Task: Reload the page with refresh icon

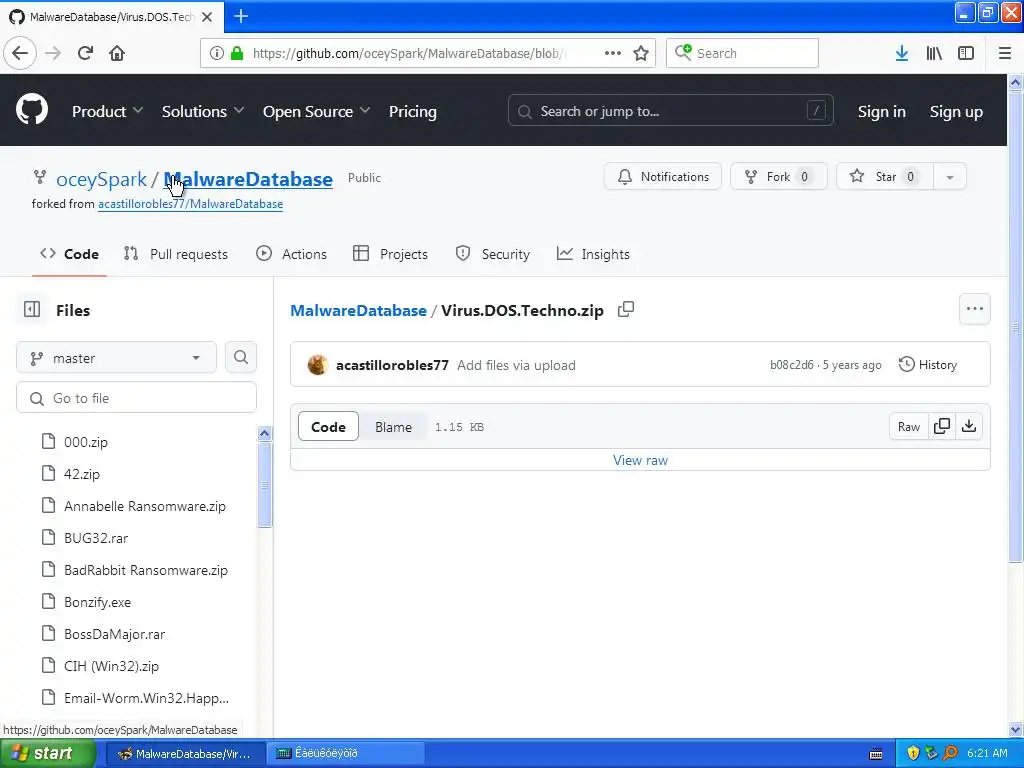Action: pos(86,54)
